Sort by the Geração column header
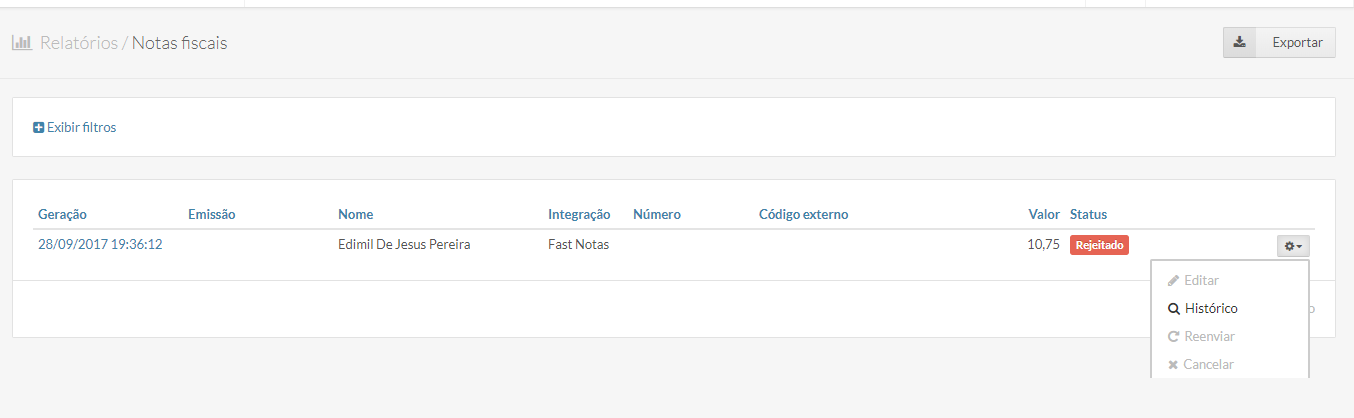Viewport: 1354px width, 418px height. point(62,214)
